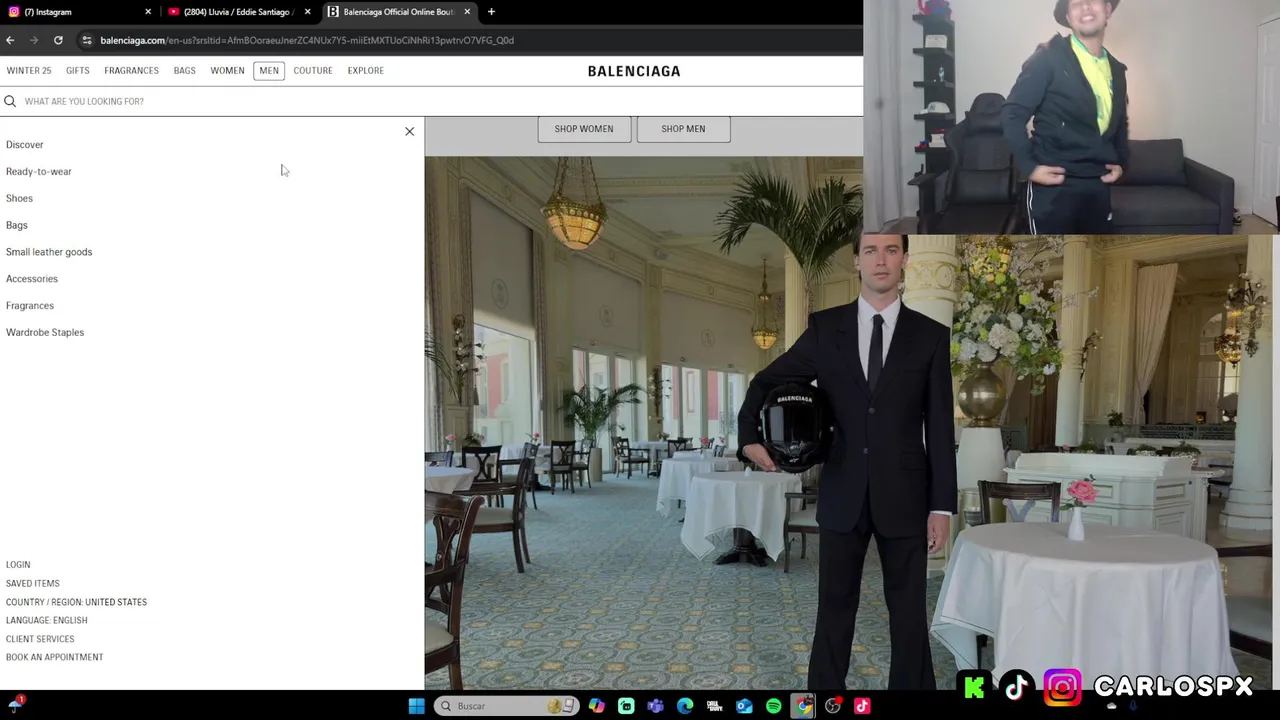This screenshot has width=1280, height=720.
Task: Click the SHOP MEN button
Action: (x=683, y=129)
